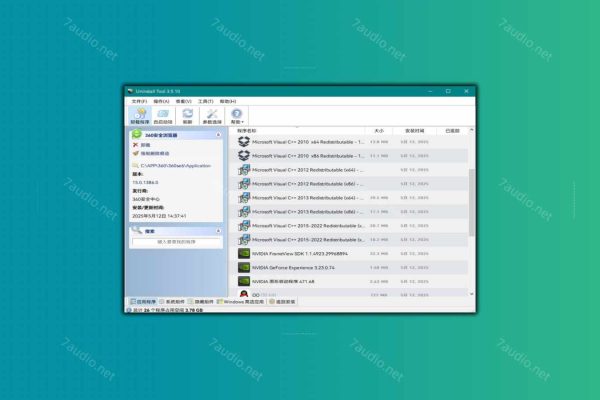Click the search programs input field
The width and height of the screenshot is (600, 400).
(x=175, y=241)
